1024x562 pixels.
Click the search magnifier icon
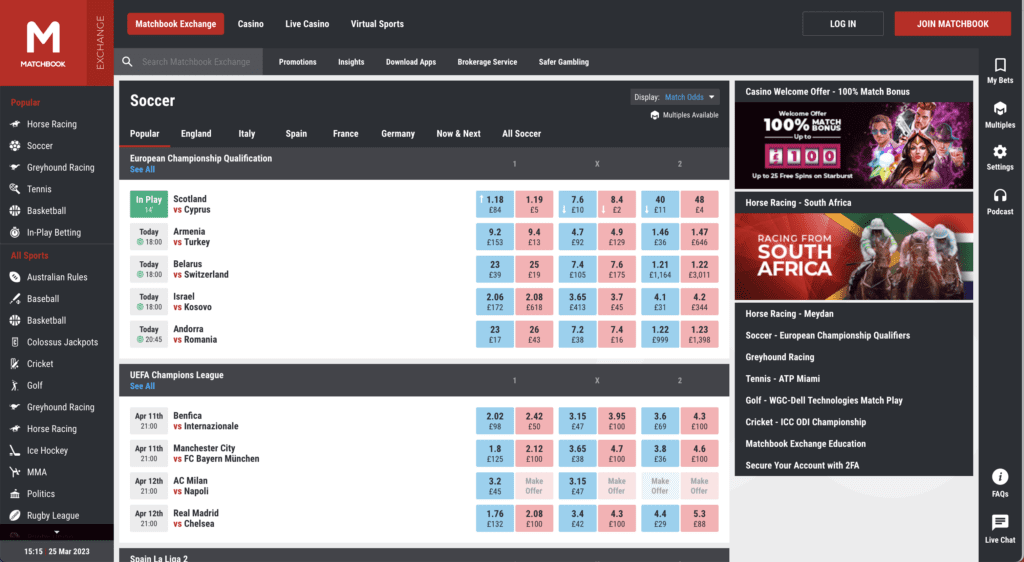tap(127, 61)
